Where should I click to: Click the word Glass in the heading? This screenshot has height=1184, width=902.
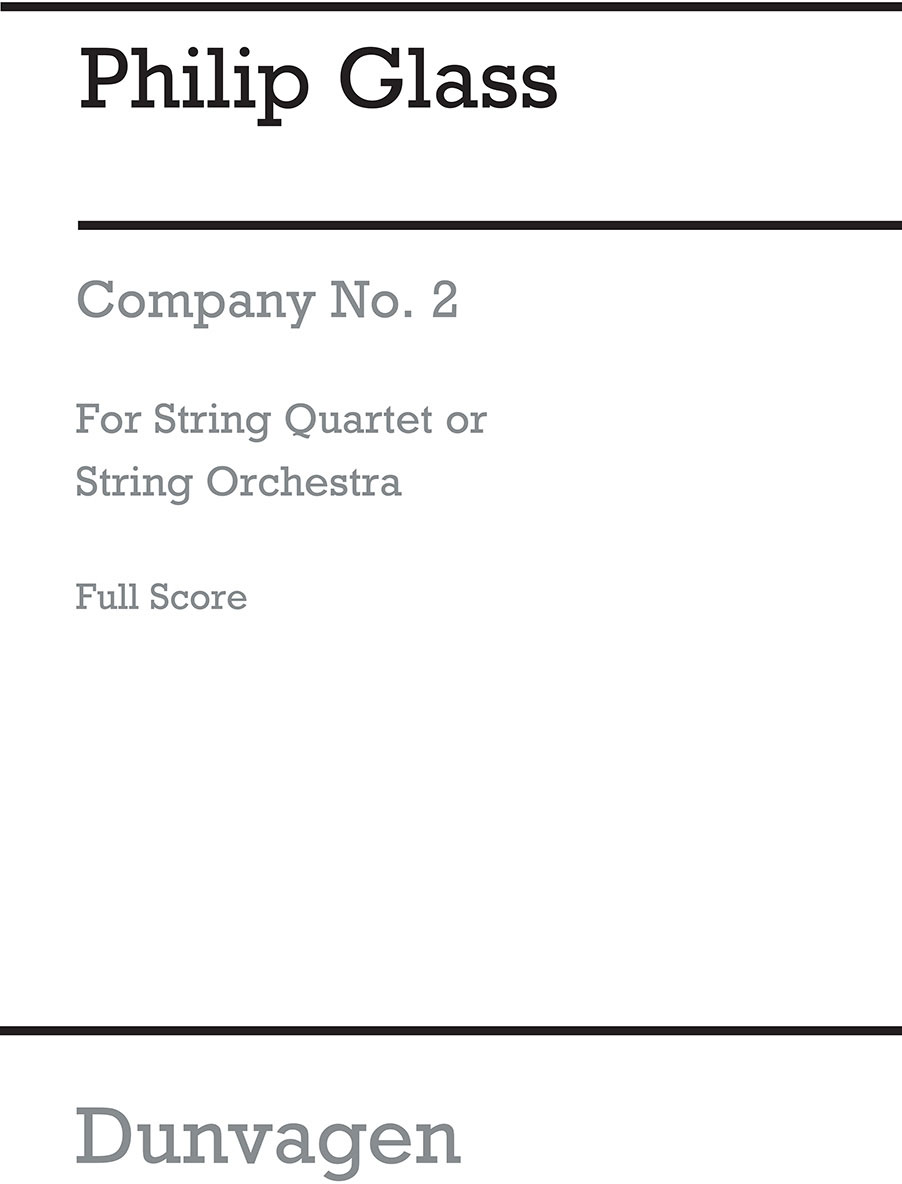pyautogui.click(x=449, y=83)
